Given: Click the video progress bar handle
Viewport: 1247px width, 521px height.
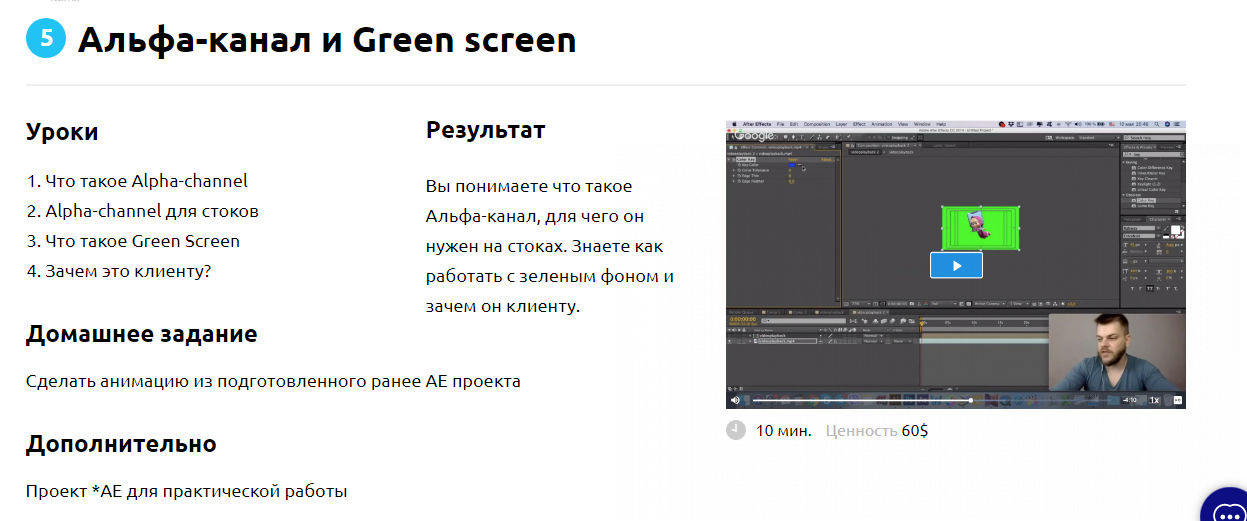Looking at the screenshot, I should pos(970,400).
